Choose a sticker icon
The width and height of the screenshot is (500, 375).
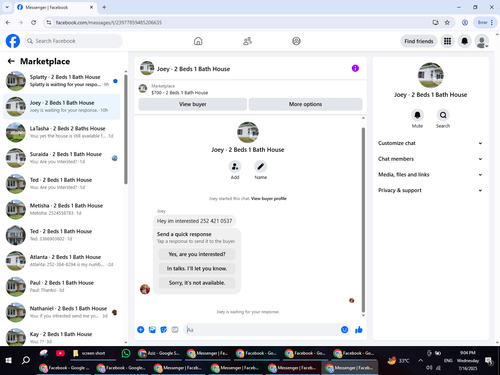164,330
